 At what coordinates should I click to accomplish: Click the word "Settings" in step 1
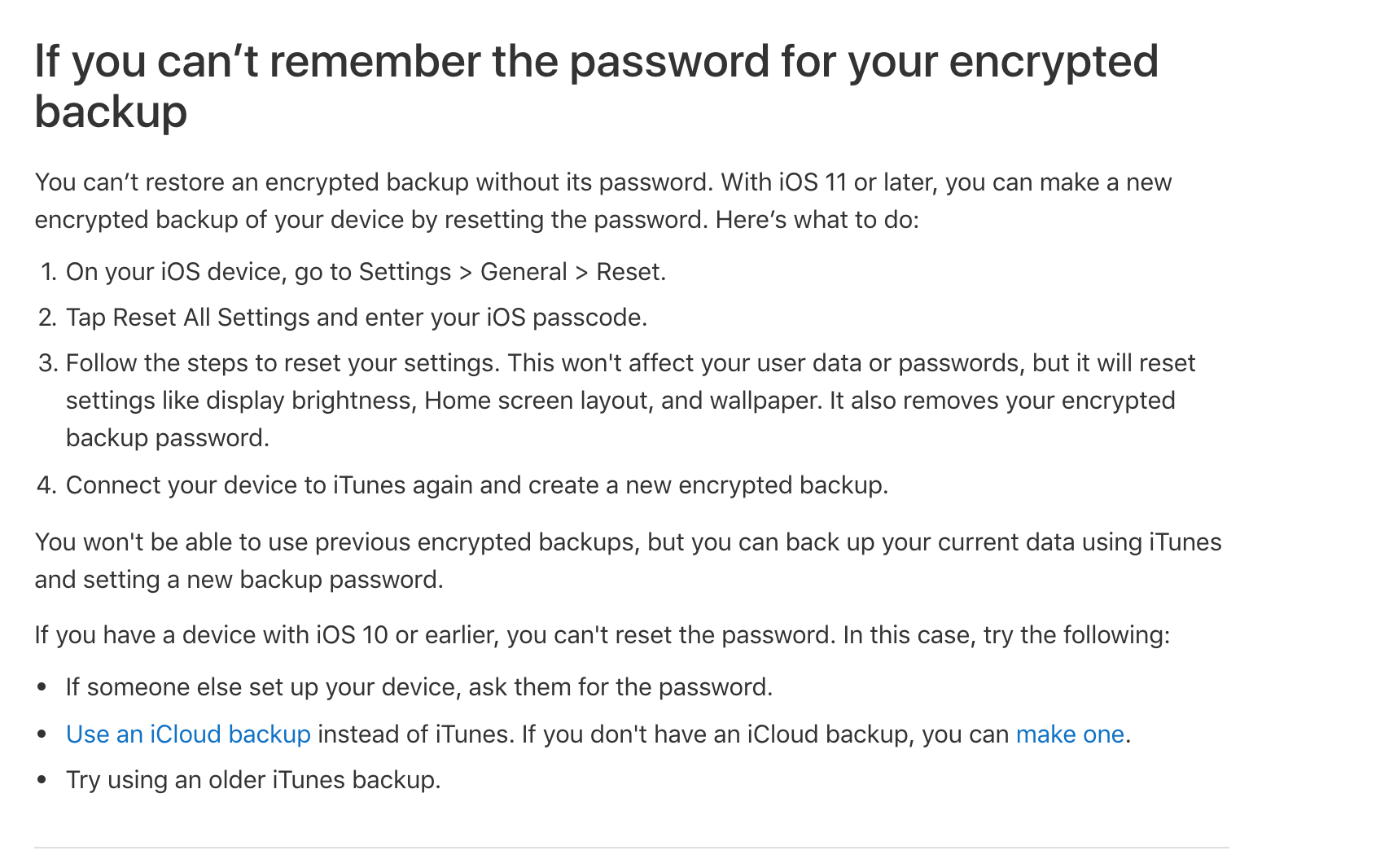[x=405, y=272]
